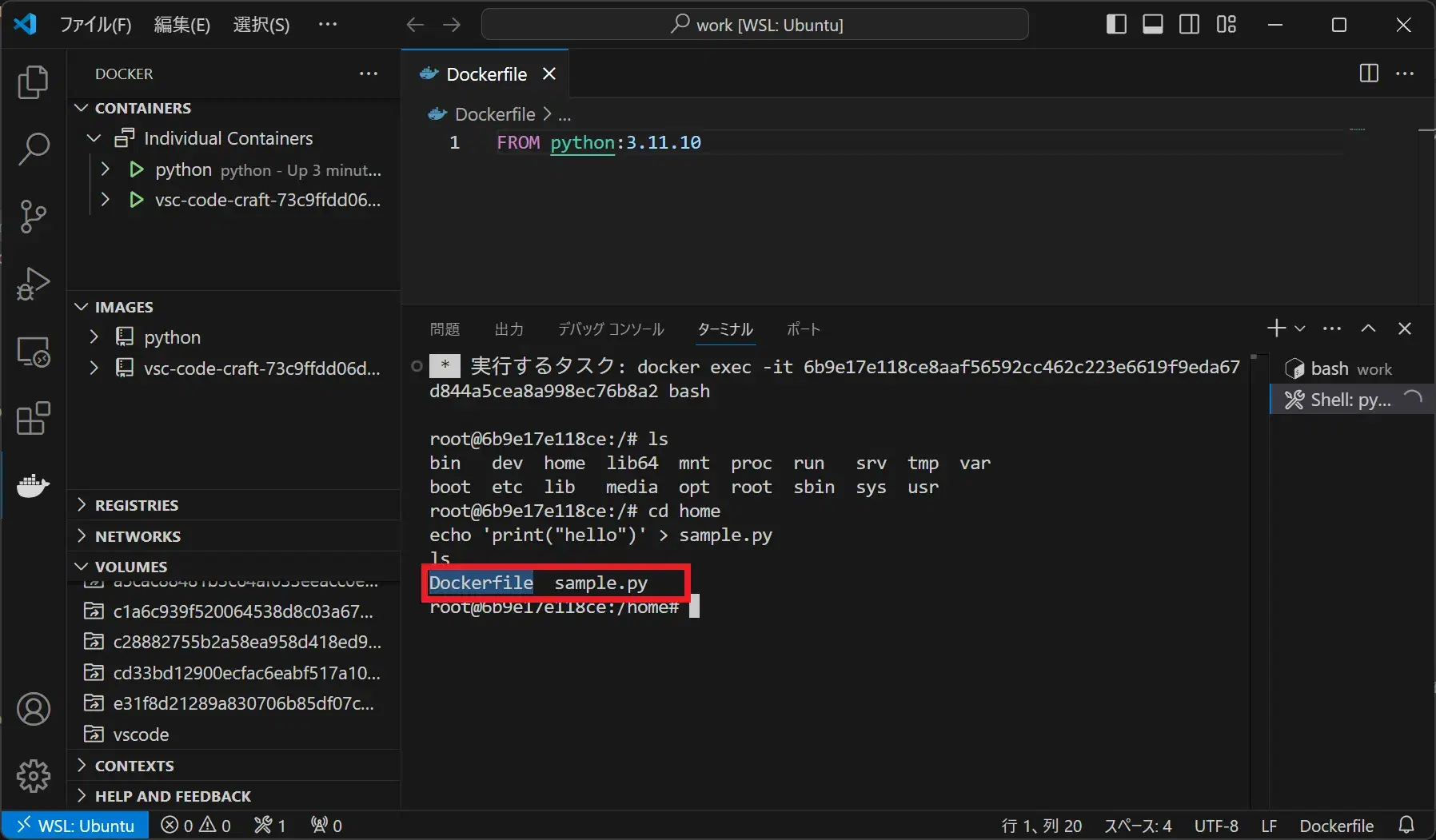Open the Explorer view in activity bar

pos(33,82)
